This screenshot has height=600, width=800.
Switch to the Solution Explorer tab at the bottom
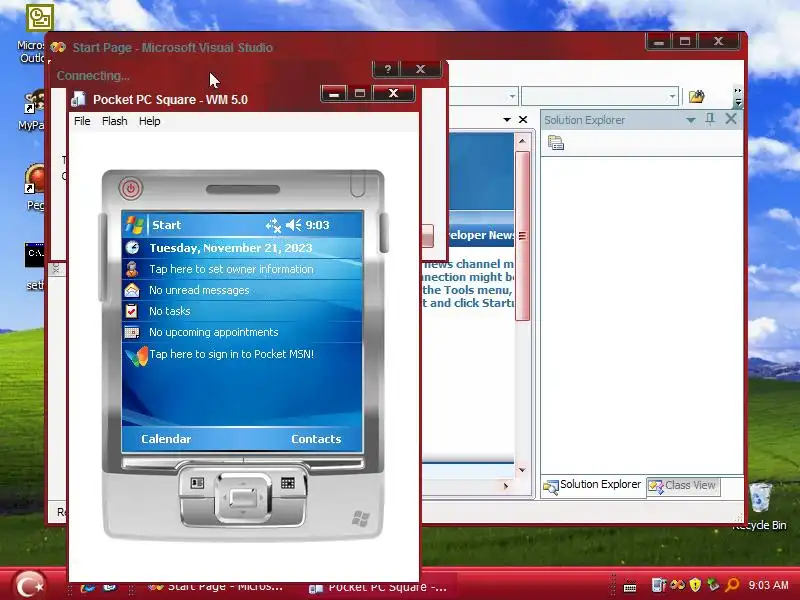592,486
